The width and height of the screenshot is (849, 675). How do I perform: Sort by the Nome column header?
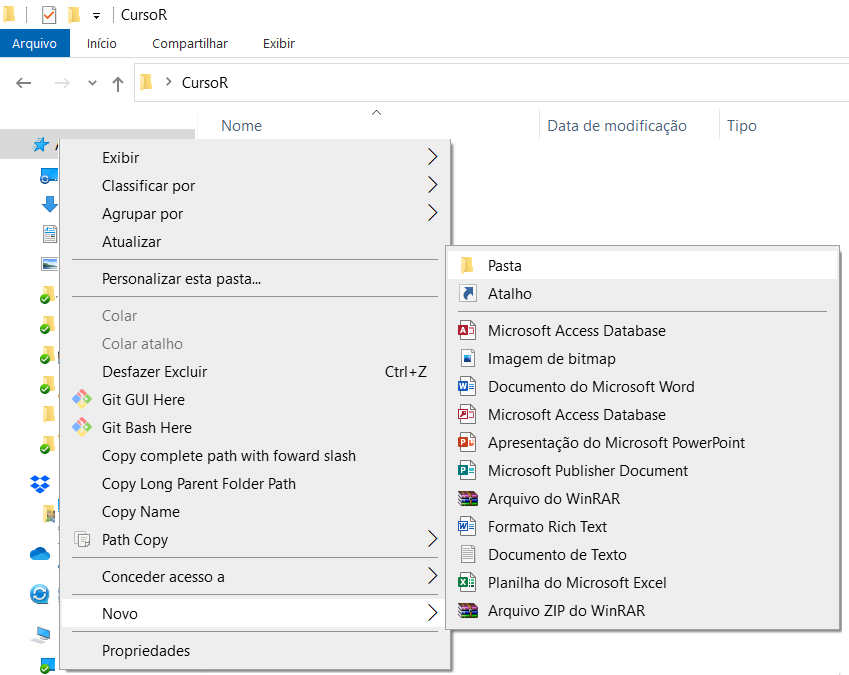pyautogui.click(x=241, y=126)
